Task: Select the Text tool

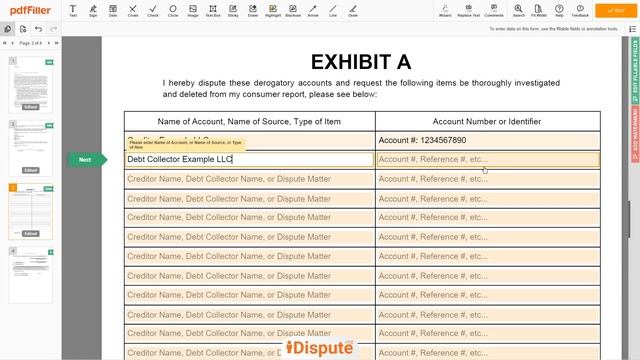Action: (x=73, y=11)
